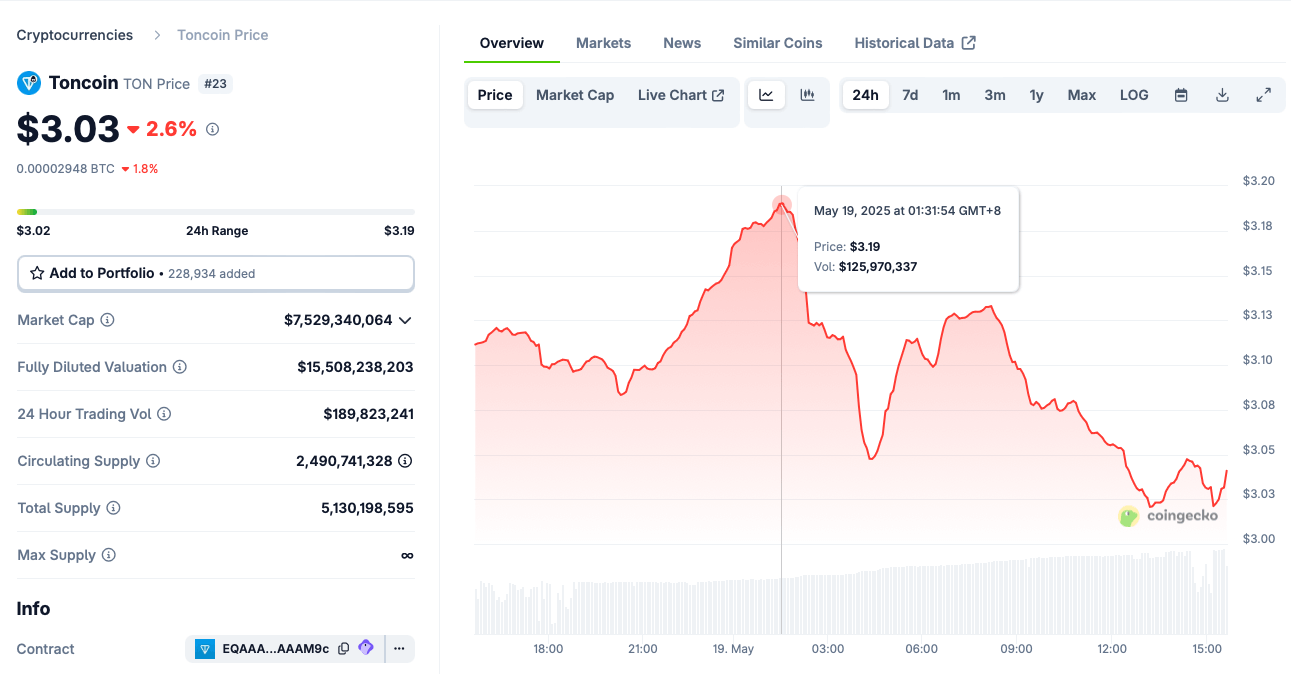This screenshot has height=674, width=1291.
Task: Click the 24h Range progress bar
Action: (x=215, y=211)
